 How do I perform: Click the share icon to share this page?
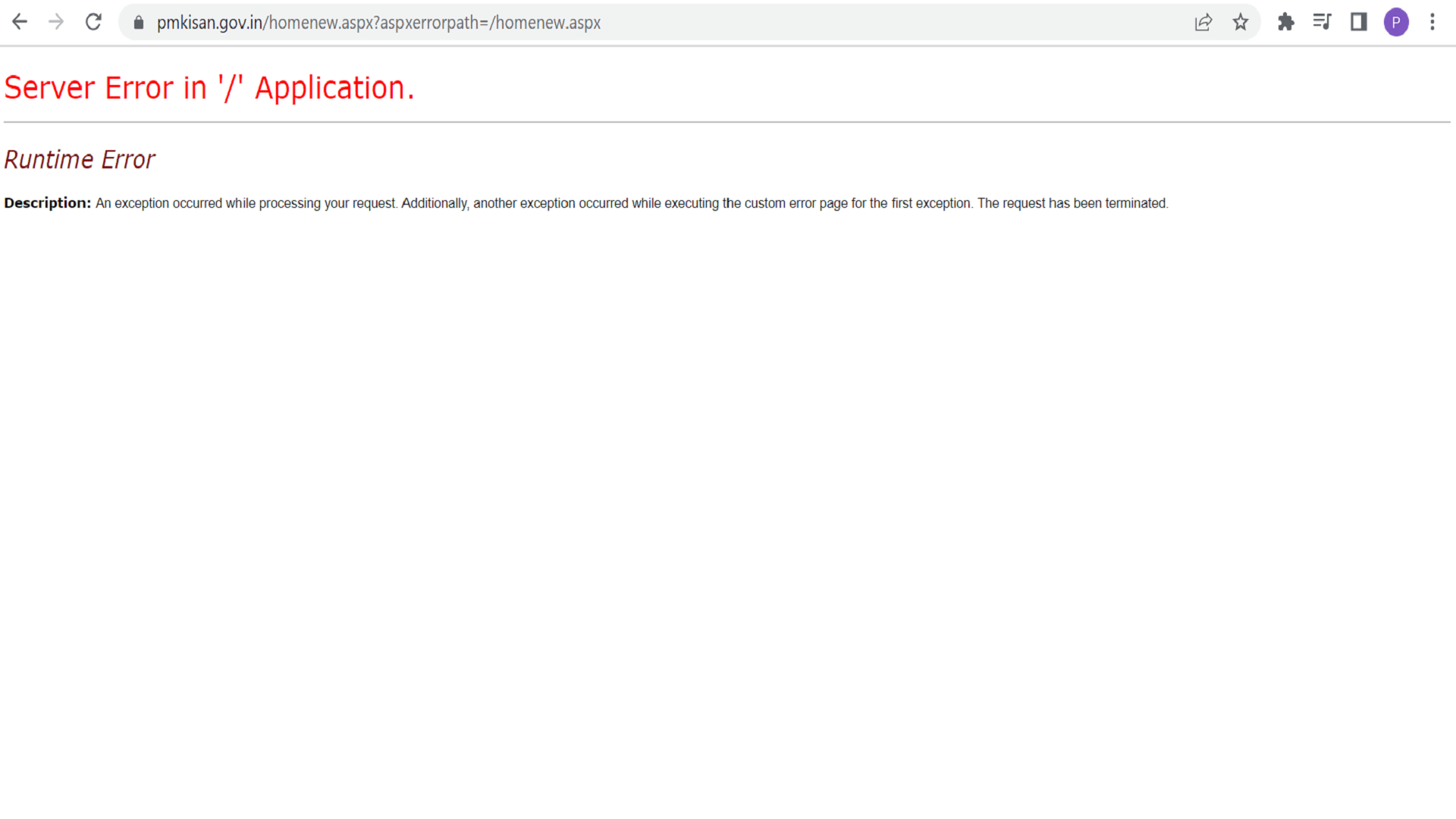click(x=1203, y=23)
